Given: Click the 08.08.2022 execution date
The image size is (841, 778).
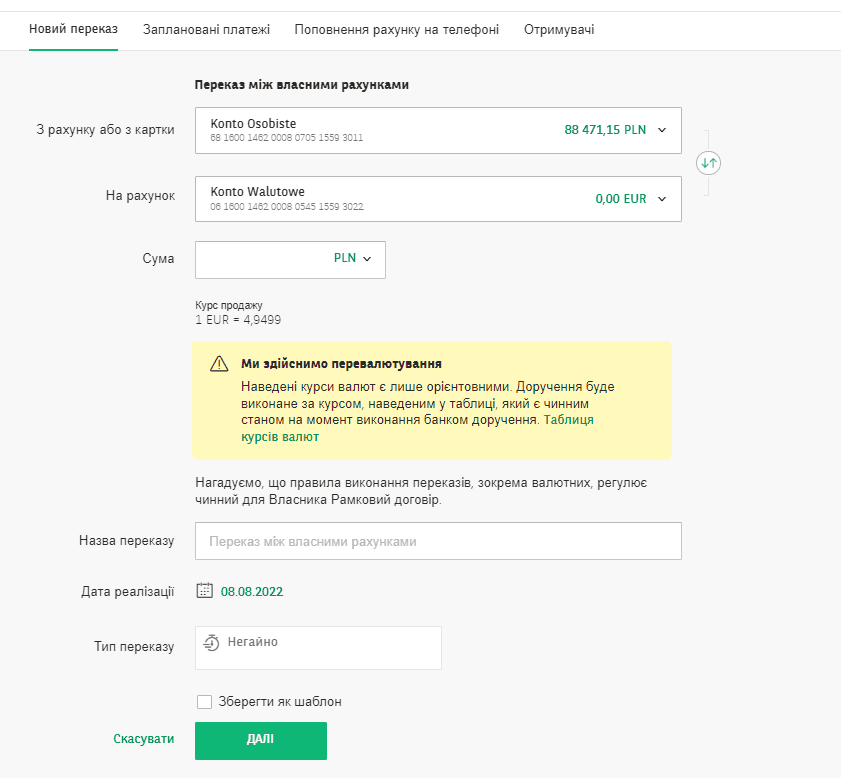Looking at the screenshot, I should (252, 591).
